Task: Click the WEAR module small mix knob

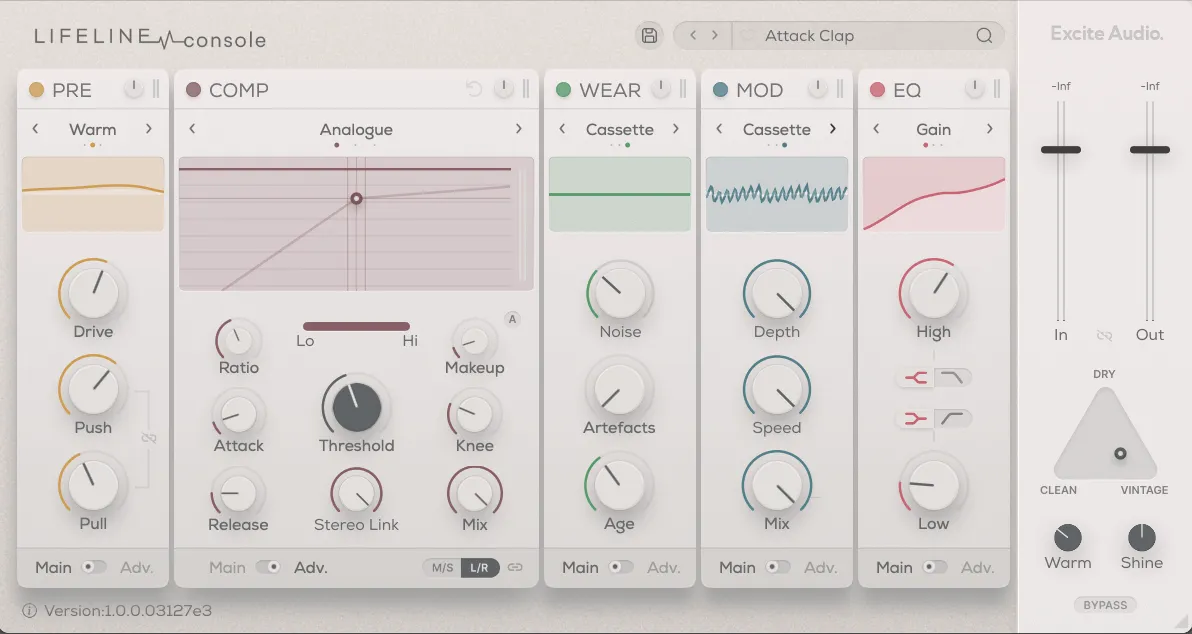Action: (x=661, y=89)
